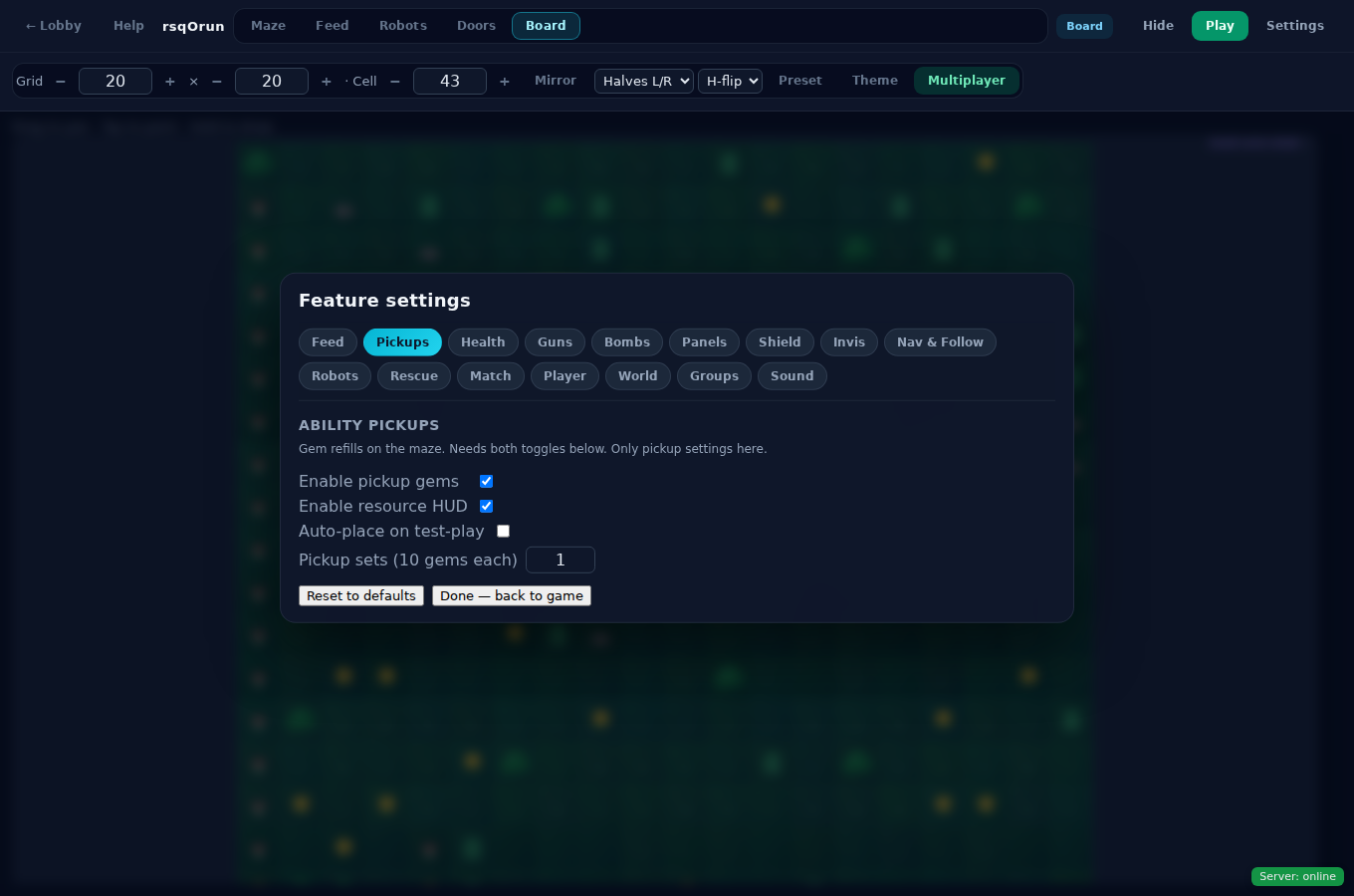
Task: Click Done — back to game
Action: click(512, 596)
